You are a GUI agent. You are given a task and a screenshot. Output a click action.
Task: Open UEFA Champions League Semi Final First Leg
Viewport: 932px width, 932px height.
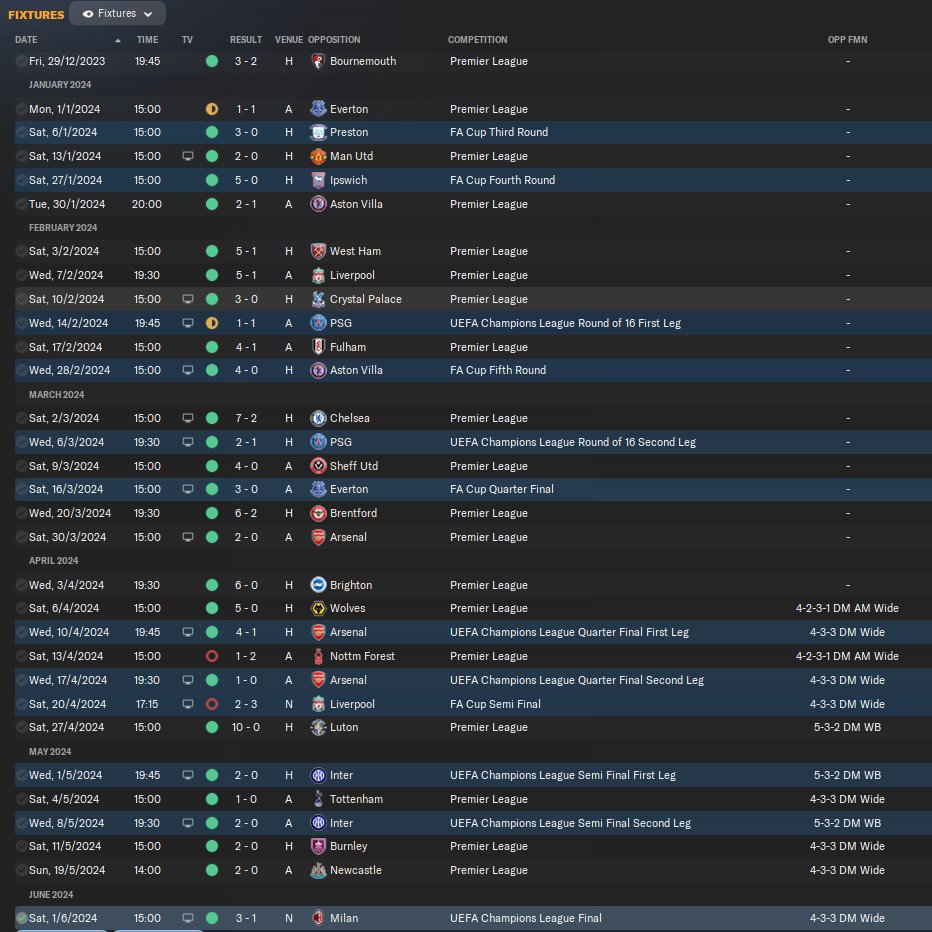click(562, 775)
